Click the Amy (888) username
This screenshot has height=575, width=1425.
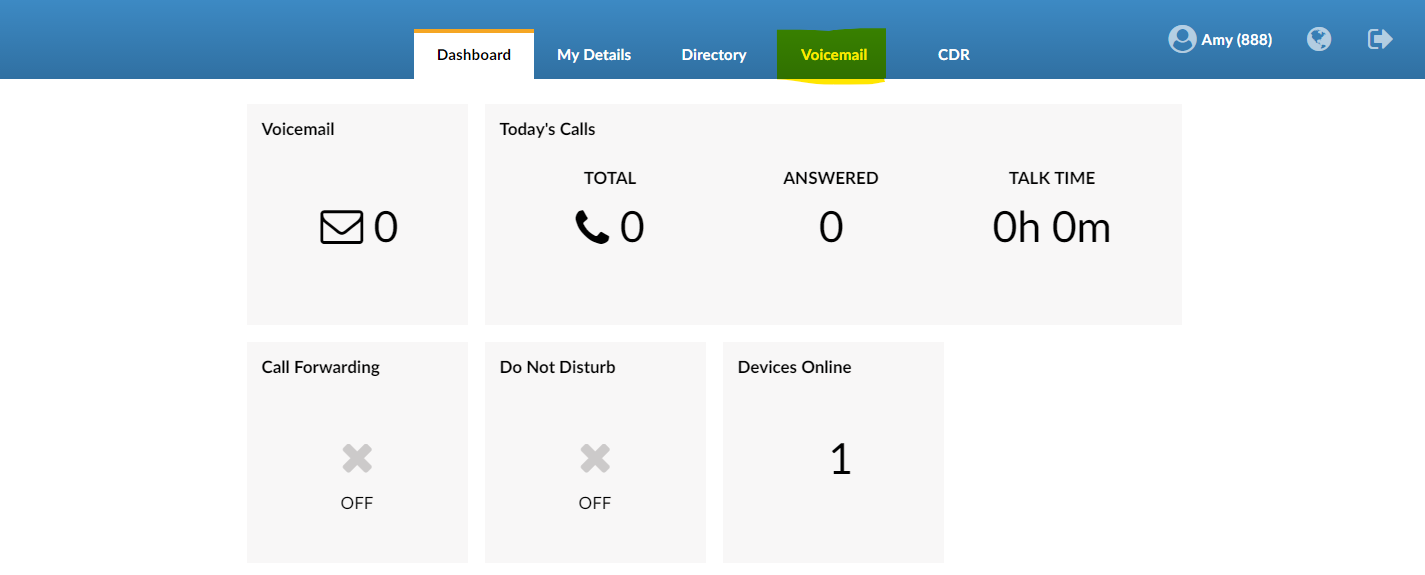(1236, 40)
